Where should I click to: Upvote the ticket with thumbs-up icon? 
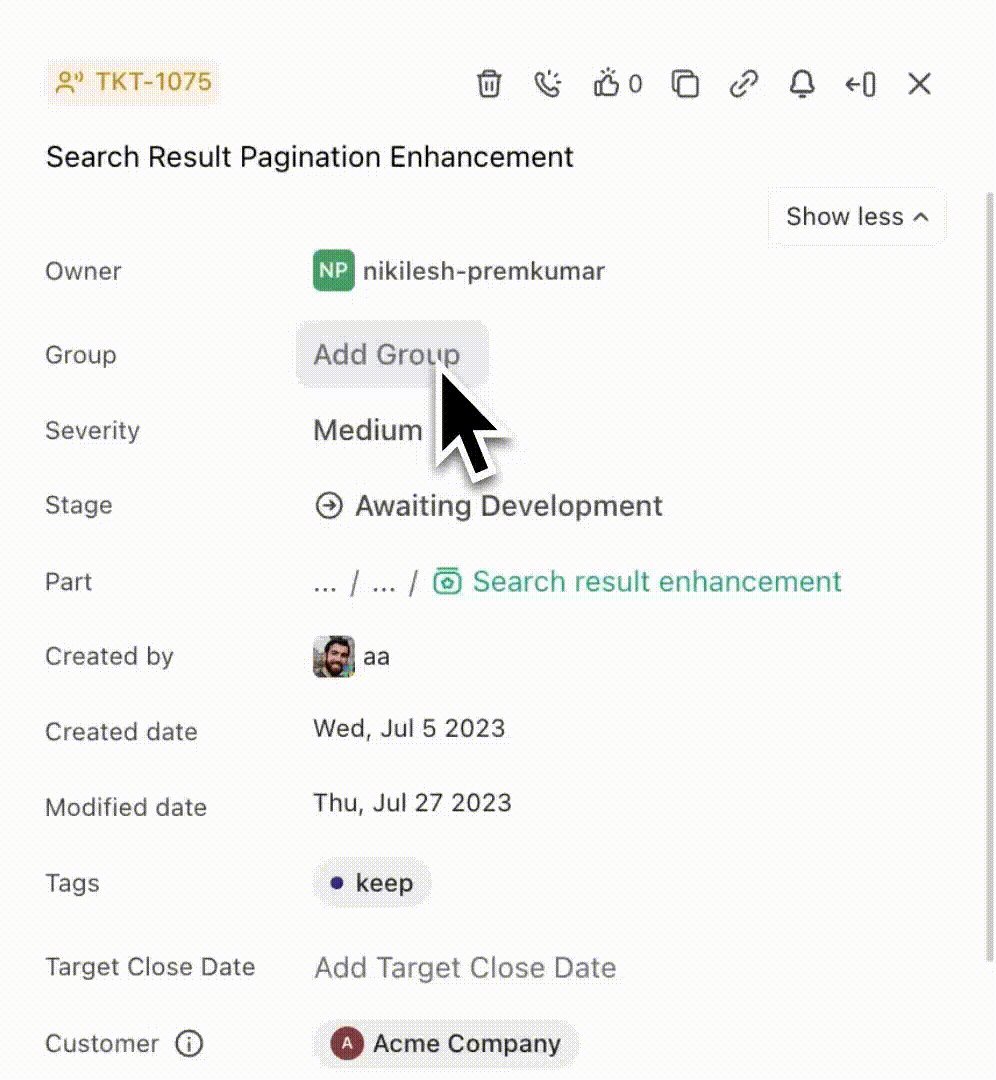pos(608,84)
